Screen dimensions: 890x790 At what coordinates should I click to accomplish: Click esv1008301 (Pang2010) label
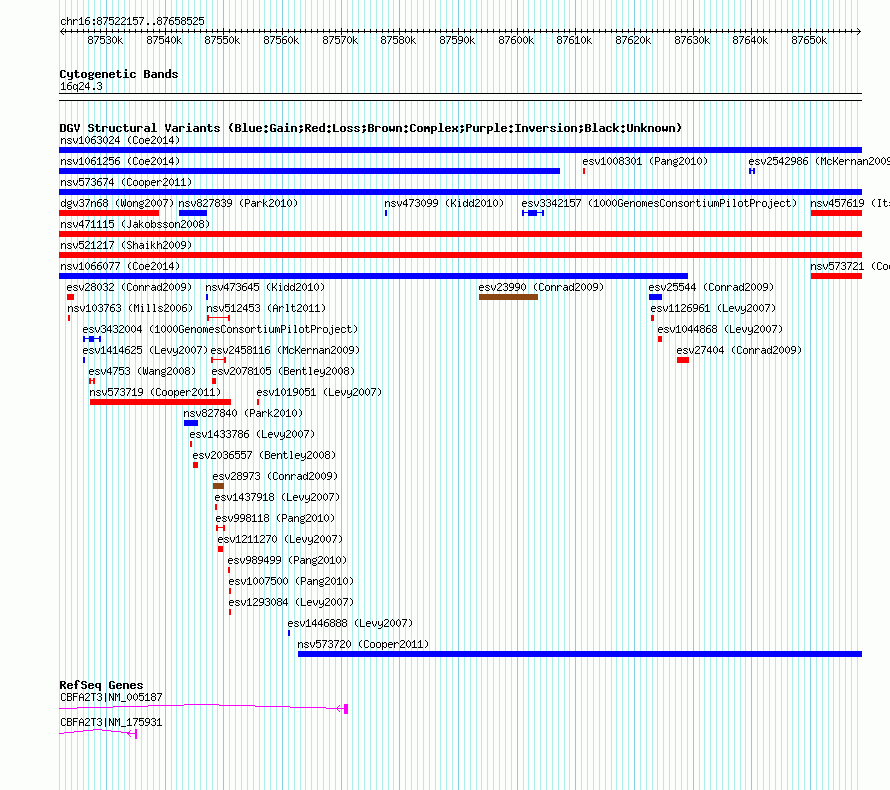[645, 161]
